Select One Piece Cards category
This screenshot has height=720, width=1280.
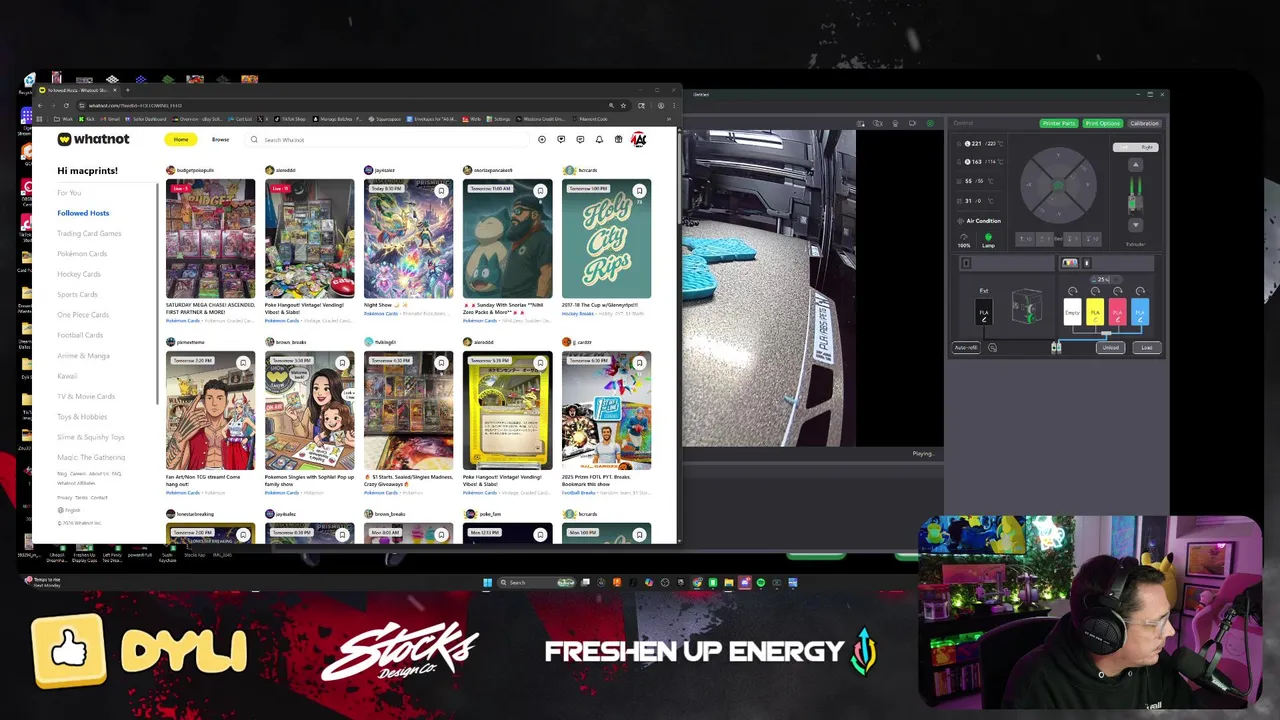(83, 315)
